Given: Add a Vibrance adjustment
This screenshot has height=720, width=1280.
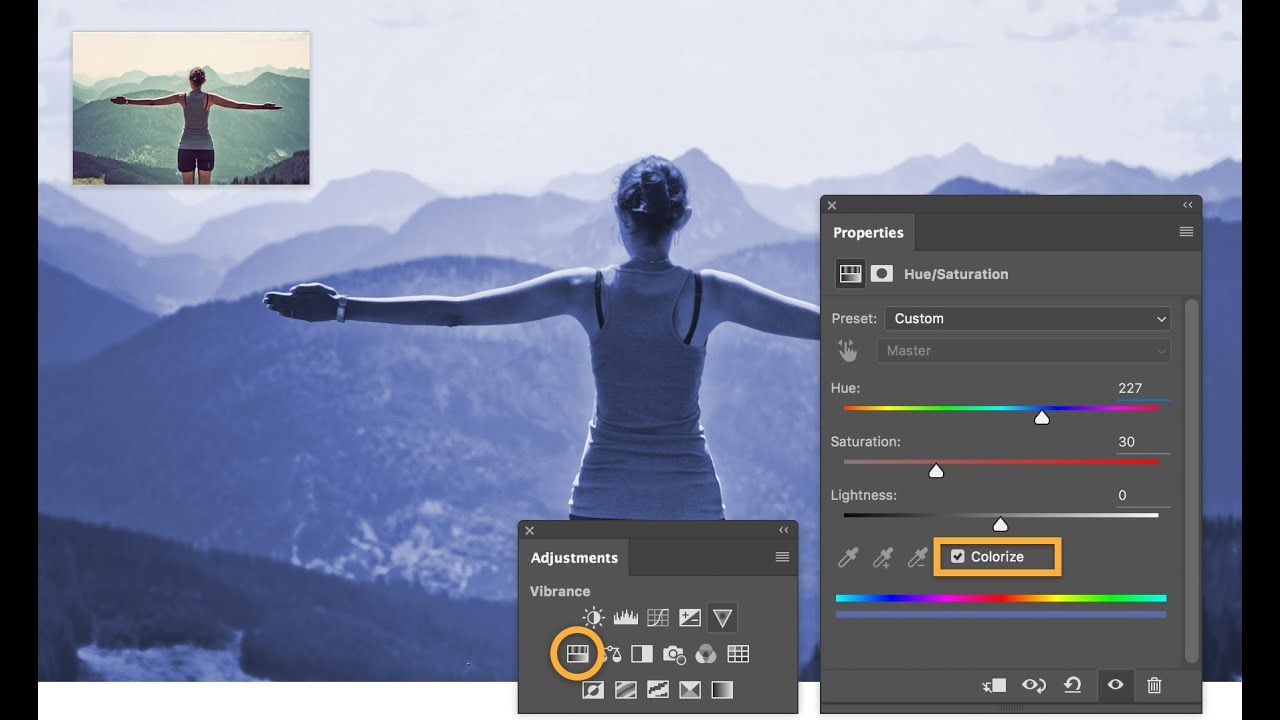Looking at the screenshot, I should [x=722, y=618].
